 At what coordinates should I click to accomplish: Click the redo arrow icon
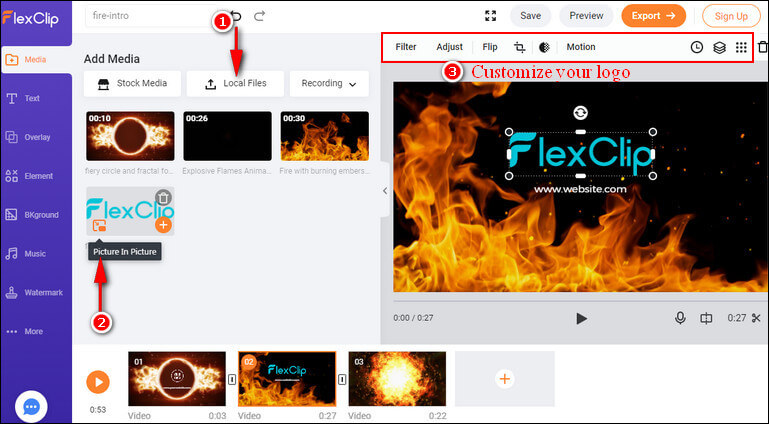pyautogui.click(x=259, y=16)
